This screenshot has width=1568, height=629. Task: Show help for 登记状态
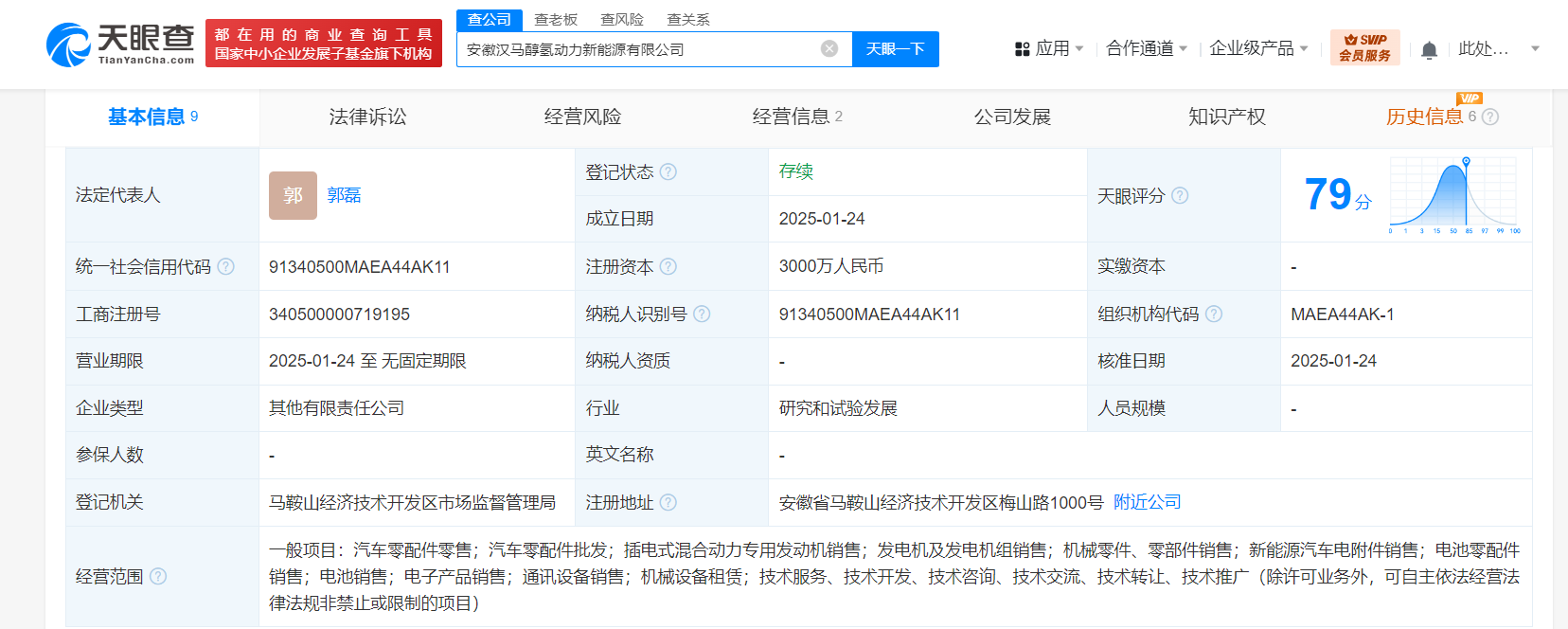coord(668,171)
